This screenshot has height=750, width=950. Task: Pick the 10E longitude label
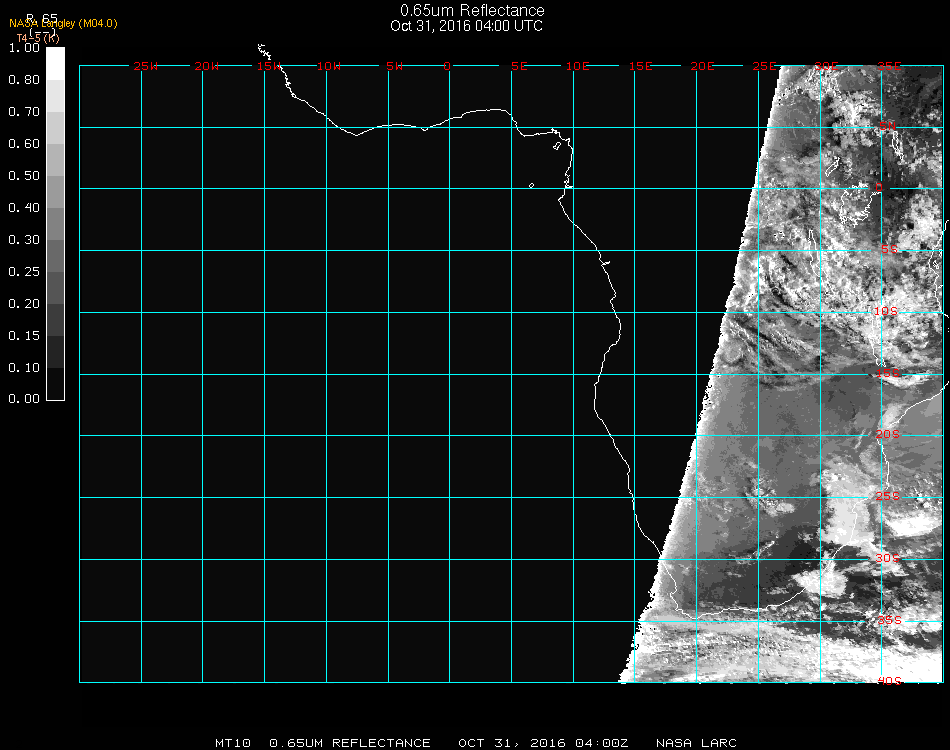click(578, 67)
